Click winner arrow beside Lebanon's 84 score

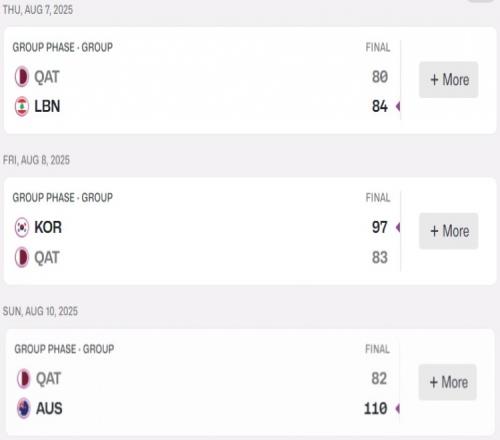point(398,106)
